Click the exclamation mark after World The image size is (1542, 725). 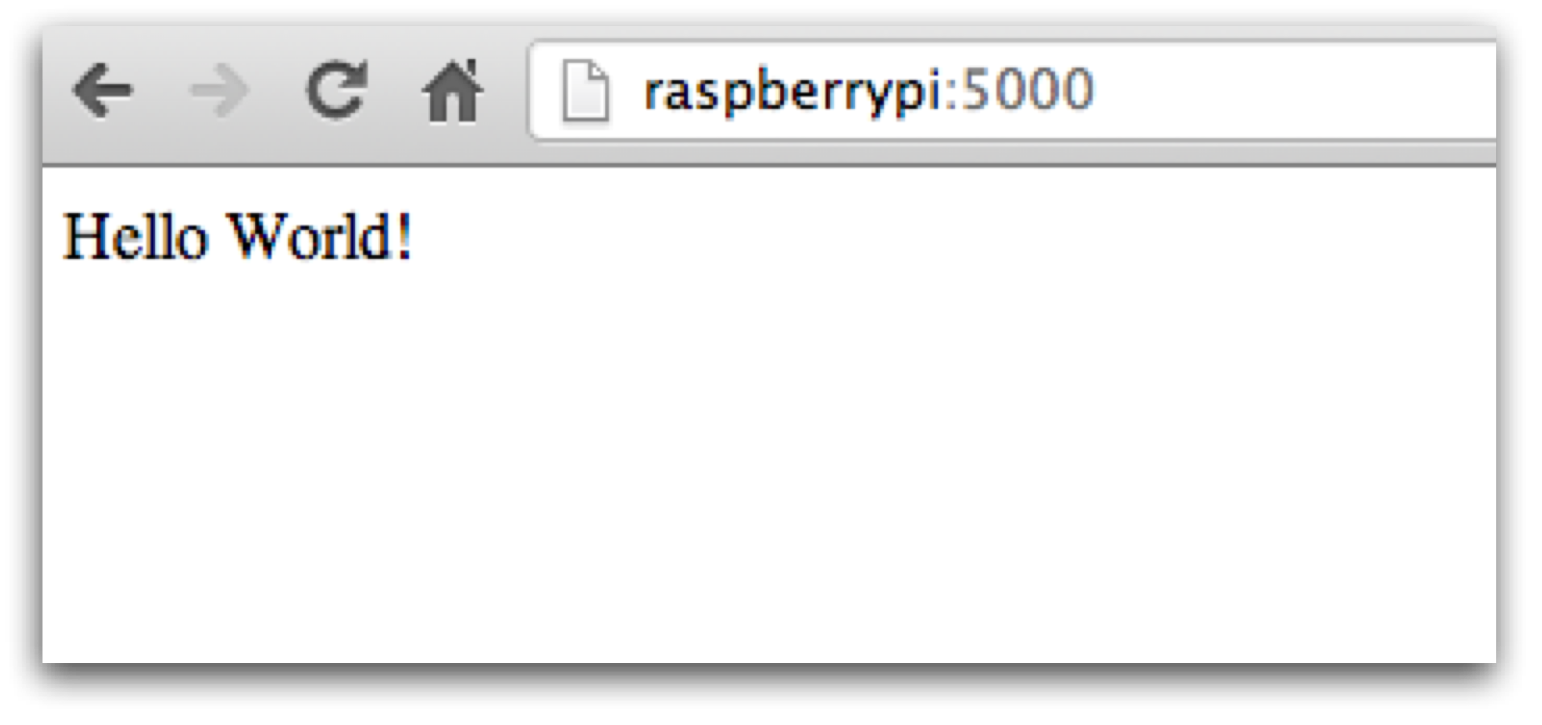pyautogui.click(x=404, y=238)
